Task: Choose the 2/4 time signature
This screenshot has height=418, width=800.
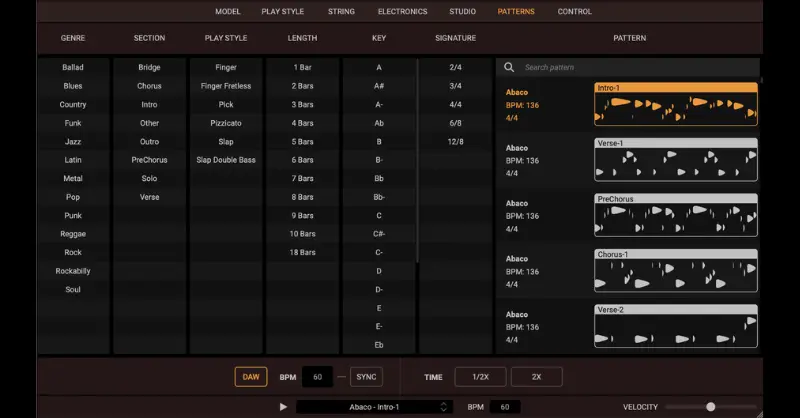Action: 456,67
